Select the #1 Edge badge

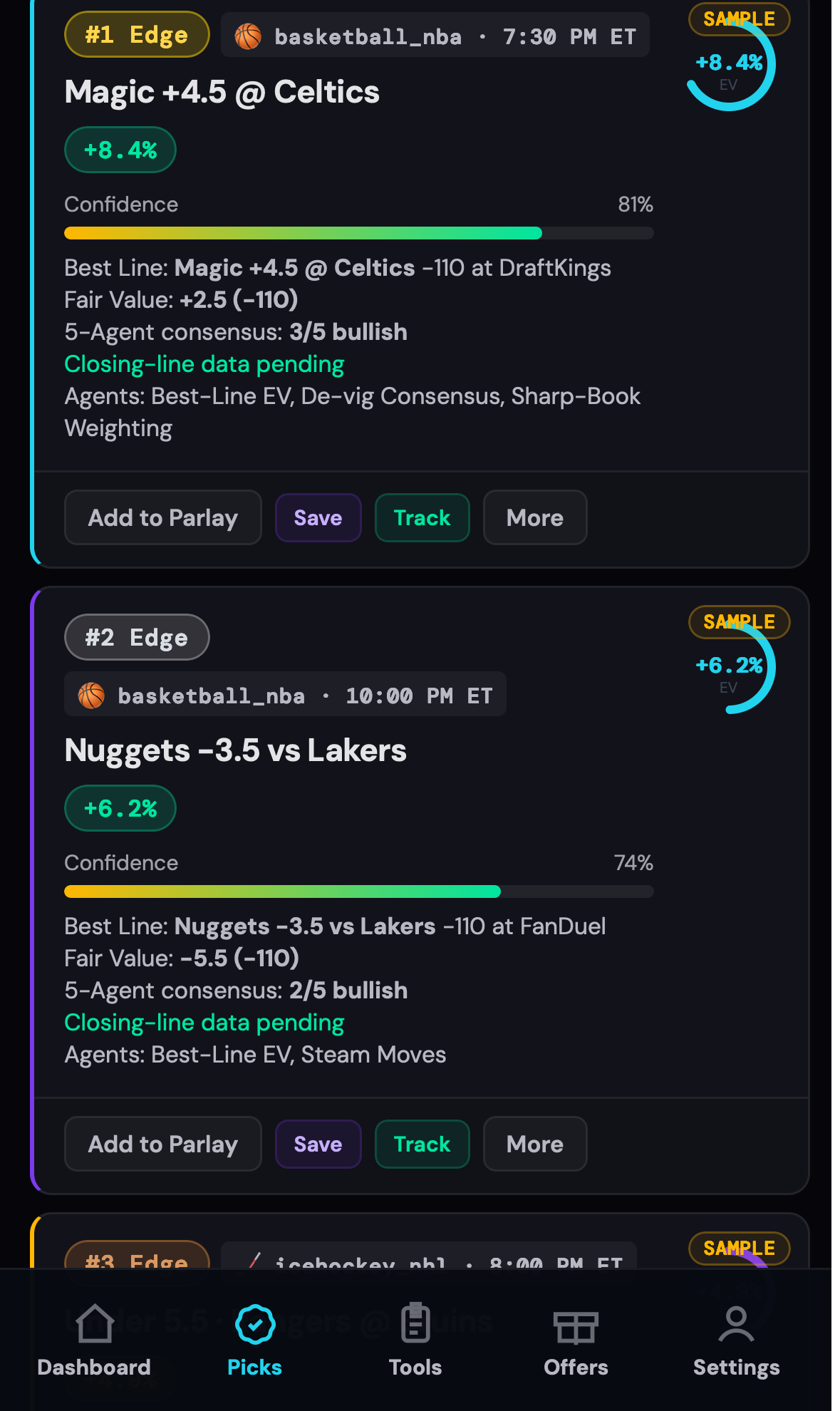pos(136,33)
